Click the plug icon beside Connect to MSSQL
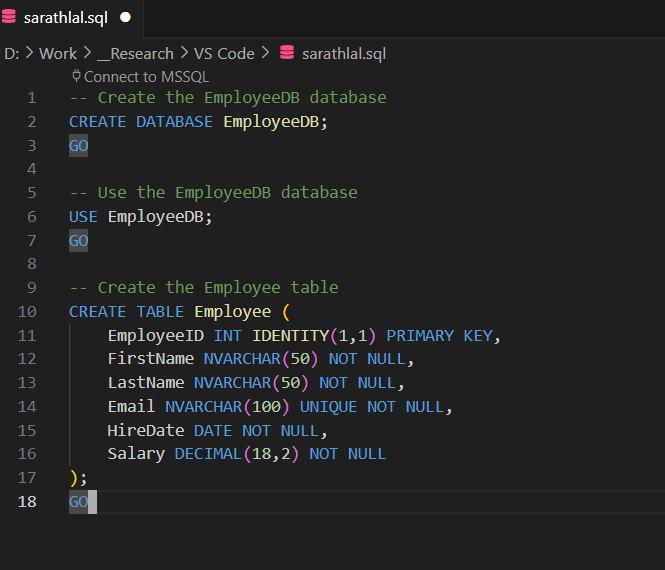 [x=76, y=76]
